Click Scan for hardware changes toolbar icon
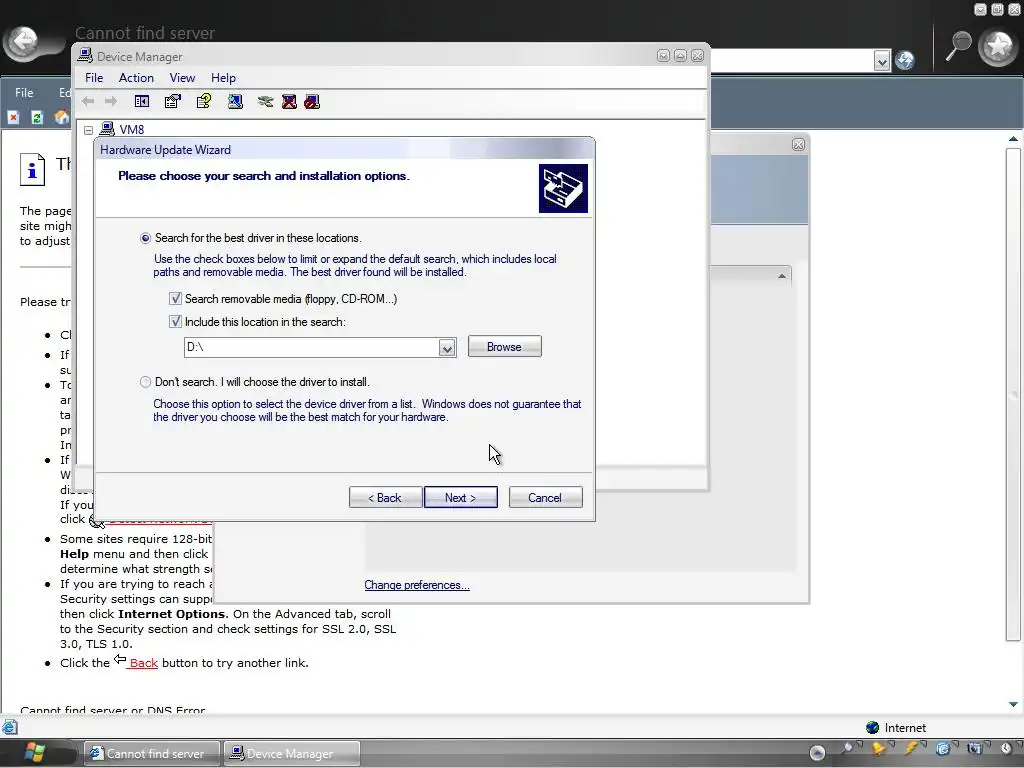The height and width of the screenshot is (768, 1024). point(235,101)
